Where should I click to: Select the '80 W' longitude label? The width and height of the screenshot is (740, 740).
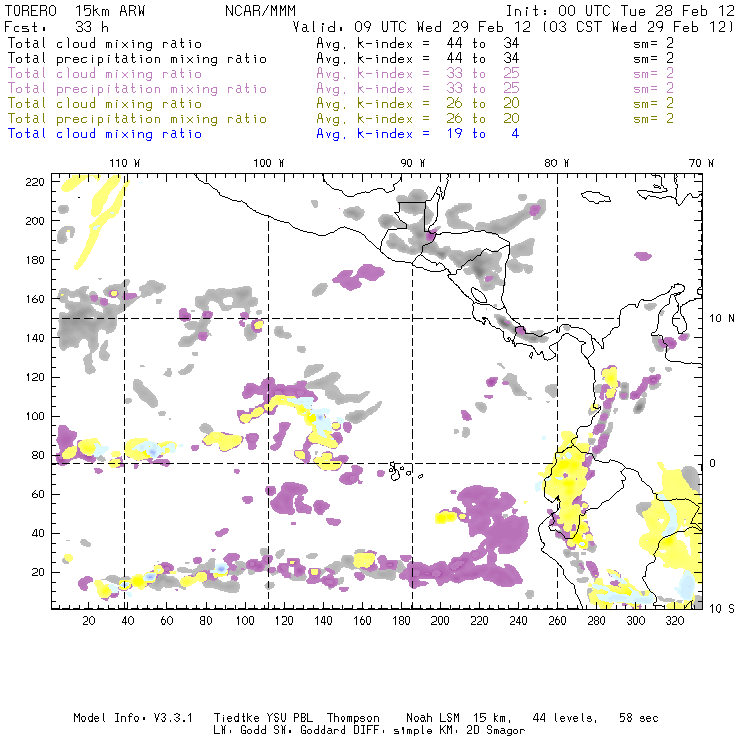coord(556,163)
